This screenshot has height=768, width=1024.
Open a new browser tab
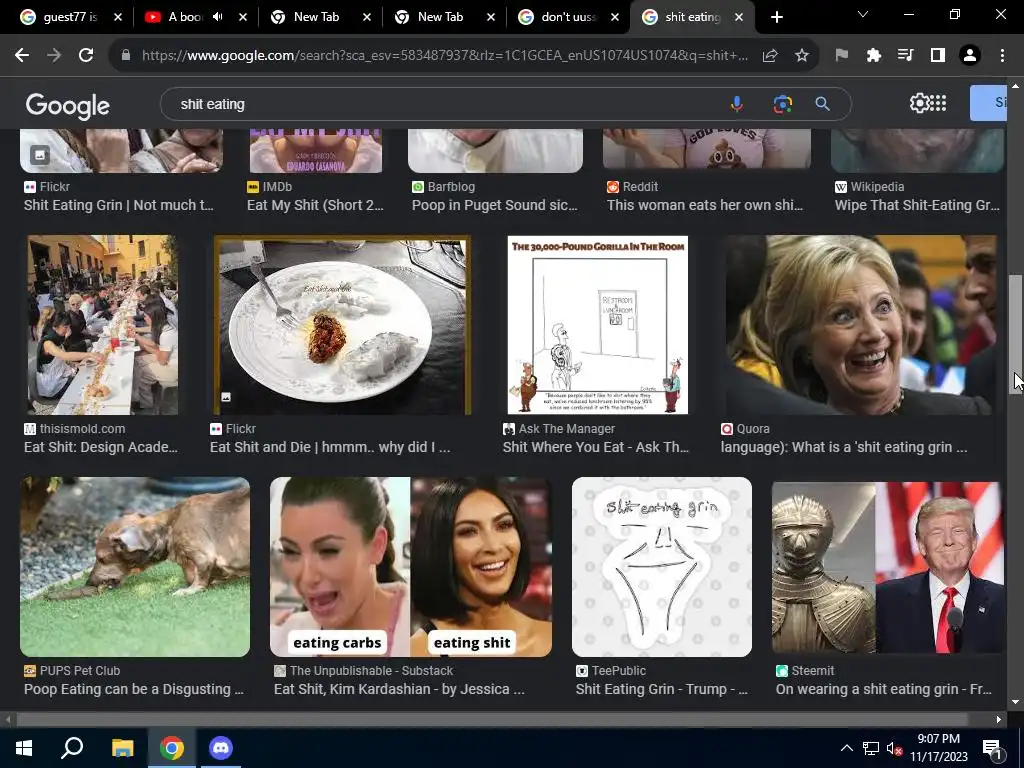[x=776, y=17]
